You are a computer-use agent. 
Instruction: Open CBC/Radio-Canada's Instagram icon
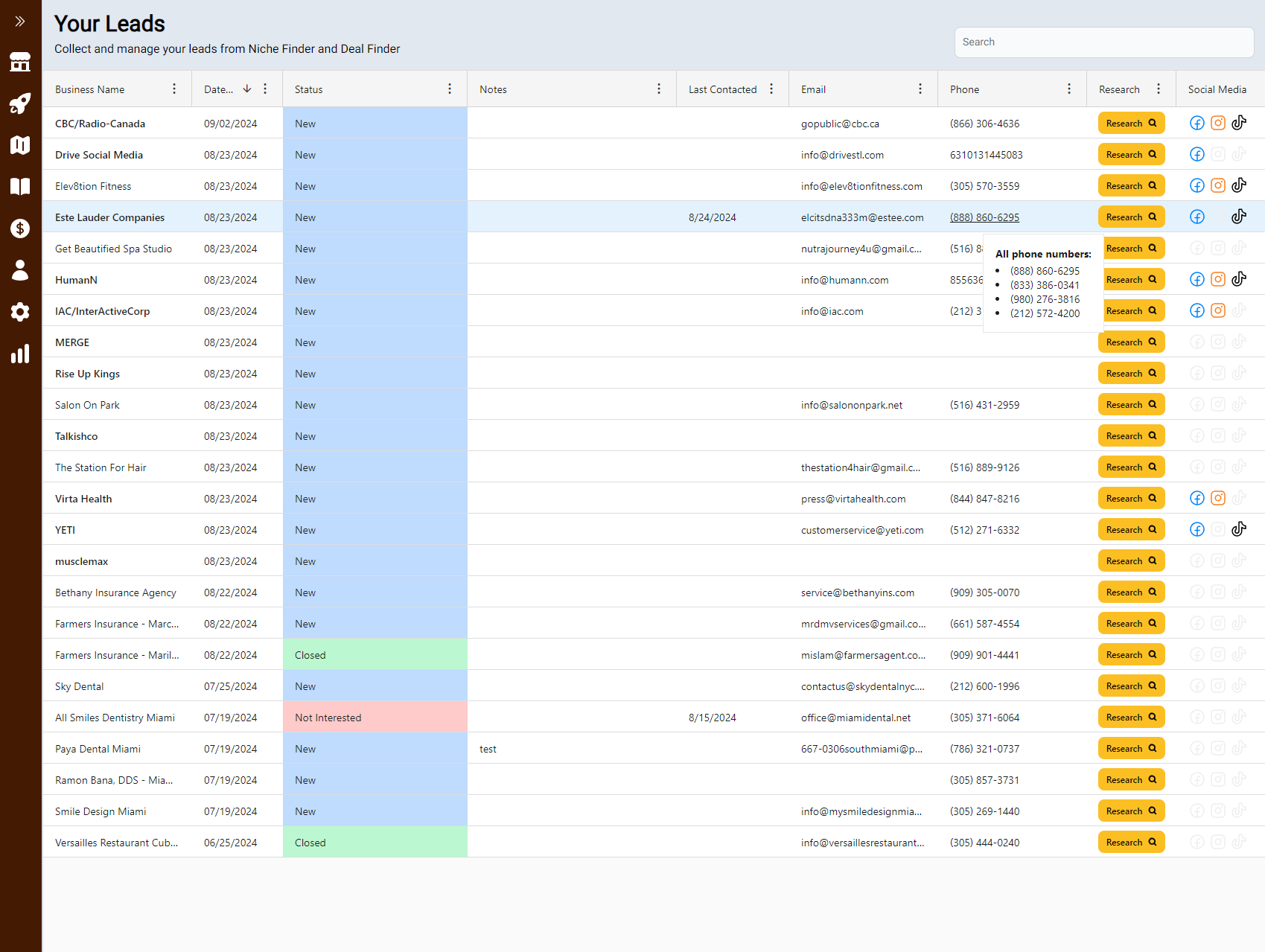click(x=1218, y=123)
